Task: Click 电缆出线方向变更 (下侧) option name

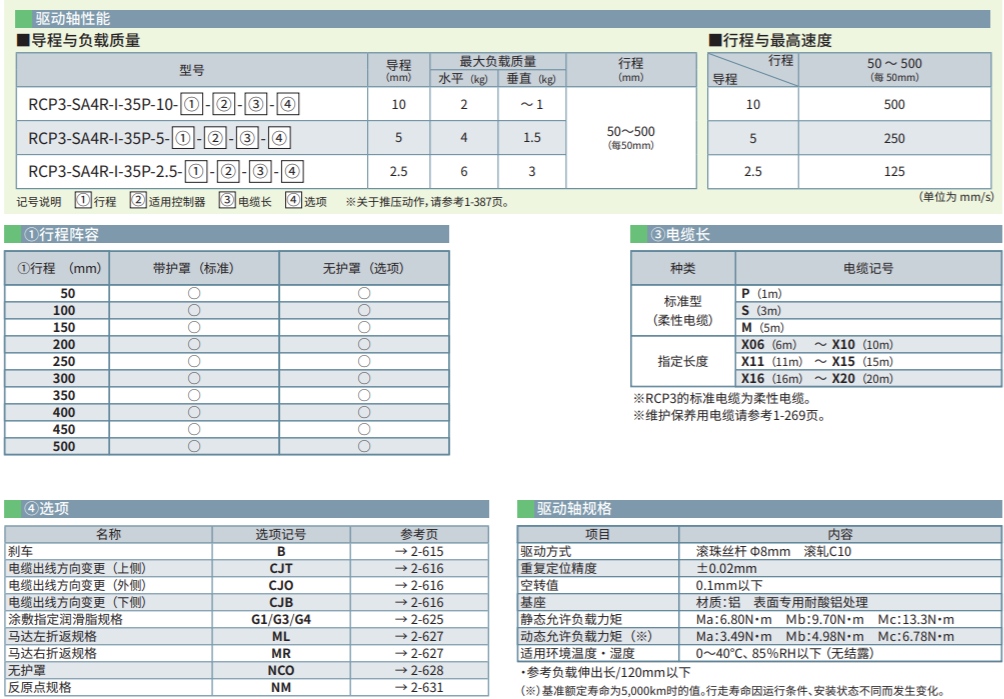Action: 77,602
